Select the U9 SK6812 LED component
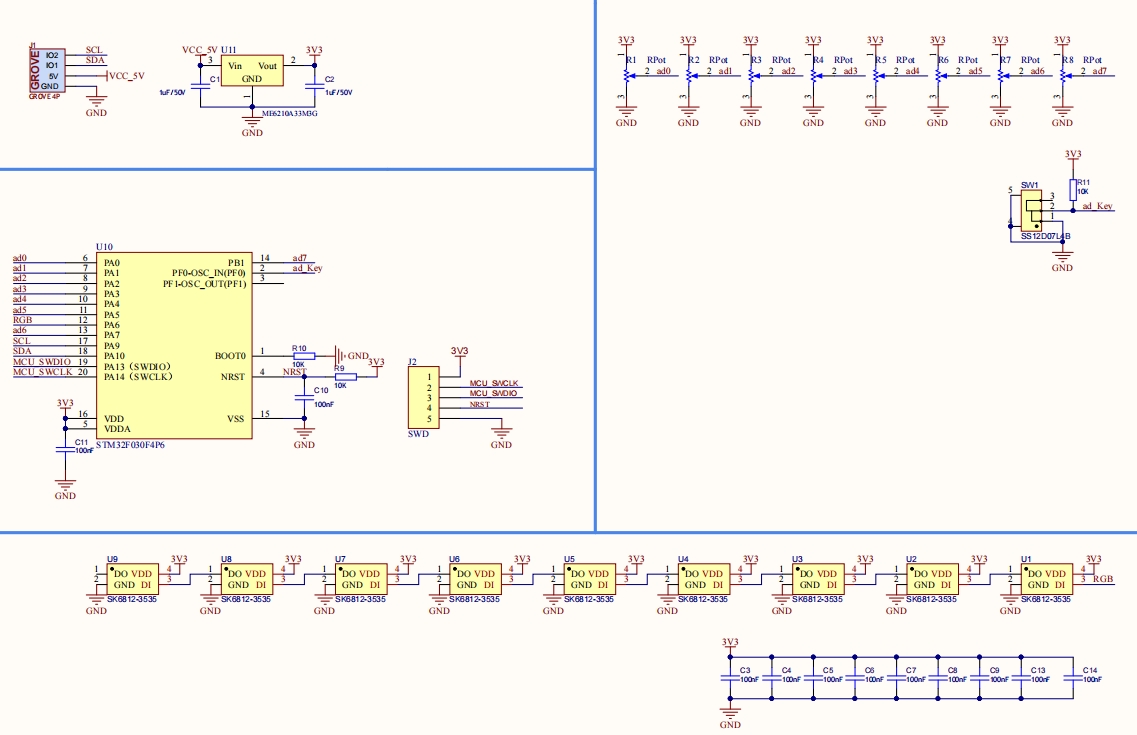Image resolution: width=1137 pixels, height=735 pixels. (132, 579)
